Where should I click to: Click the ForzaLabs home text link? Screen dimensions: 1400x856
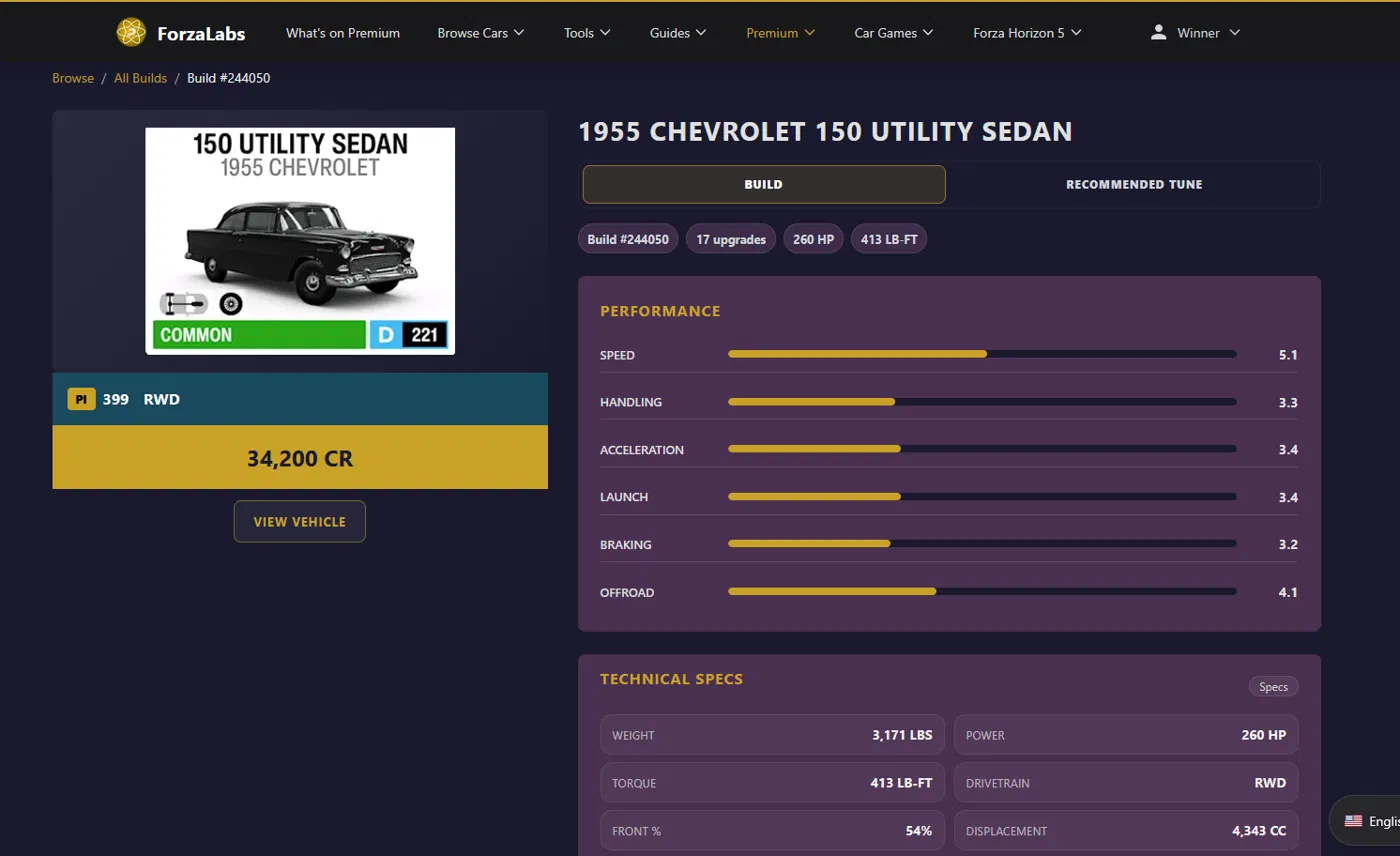pyautogui.click(x=201, y=33)
